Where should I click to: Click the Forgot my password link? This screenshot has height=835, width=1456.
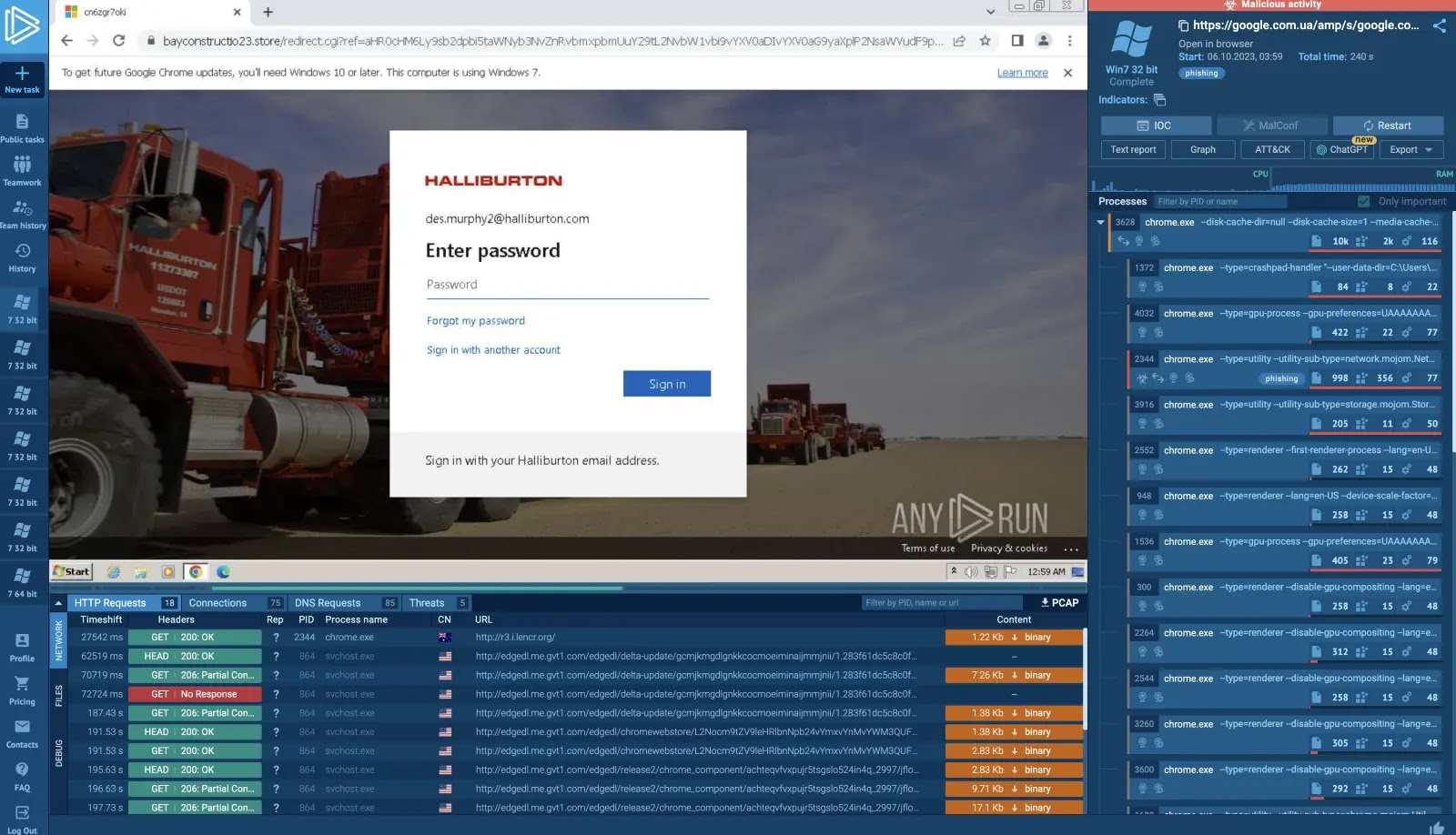click(x=475, y=320)
